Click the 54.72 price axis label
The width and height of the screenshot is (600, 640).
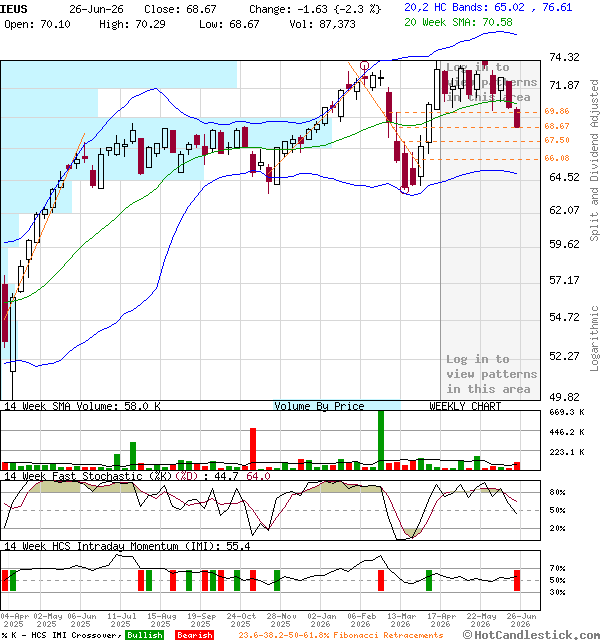pos(564,317)
